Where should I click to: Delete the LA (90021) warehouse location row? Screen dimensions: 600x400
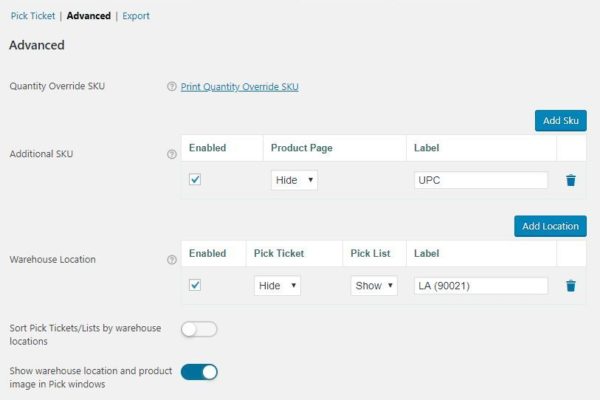click(x=570, y=286)
